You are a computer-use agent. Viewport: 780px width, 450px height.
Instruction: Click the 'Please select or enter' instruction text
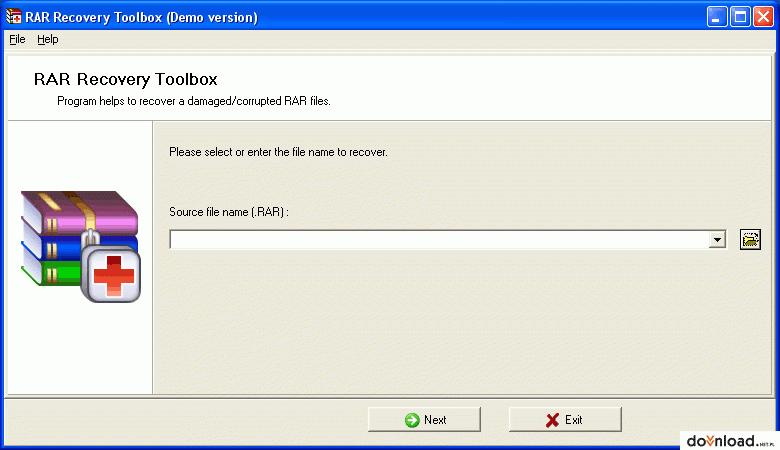[x=278, y=152]
